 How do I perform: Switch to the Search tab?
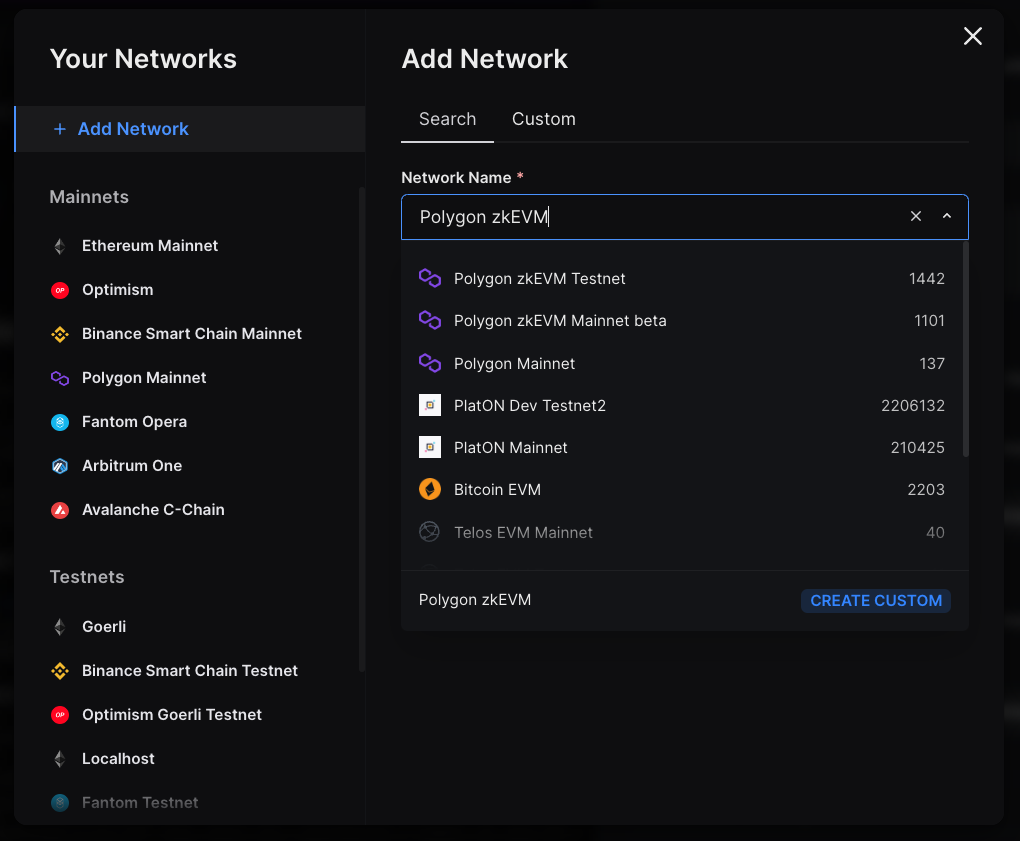click(448, 119)
